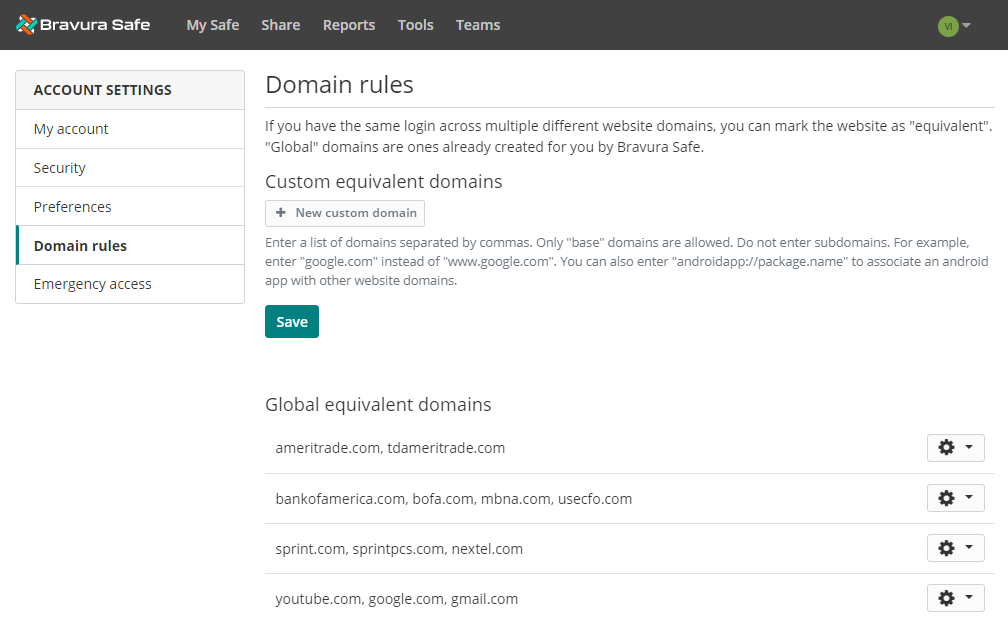
Task: Expand the gear dropdown on the gmail.com row
Action: [x=964, y=597]
